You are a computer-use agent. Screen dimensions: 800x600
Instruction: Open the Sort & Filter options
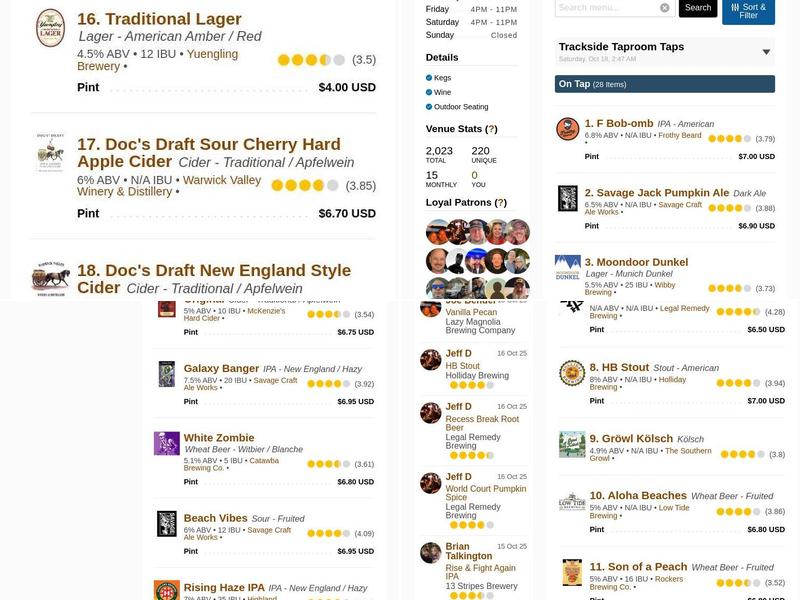(x=748, y=11)
